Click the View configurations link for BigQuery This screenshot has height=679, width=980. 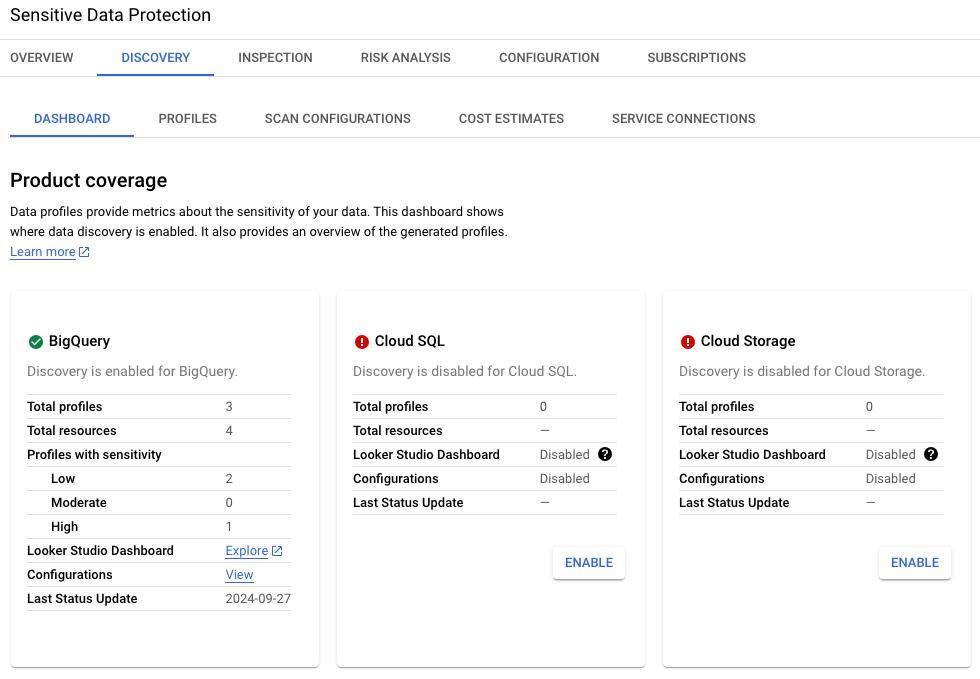point(239,575)
